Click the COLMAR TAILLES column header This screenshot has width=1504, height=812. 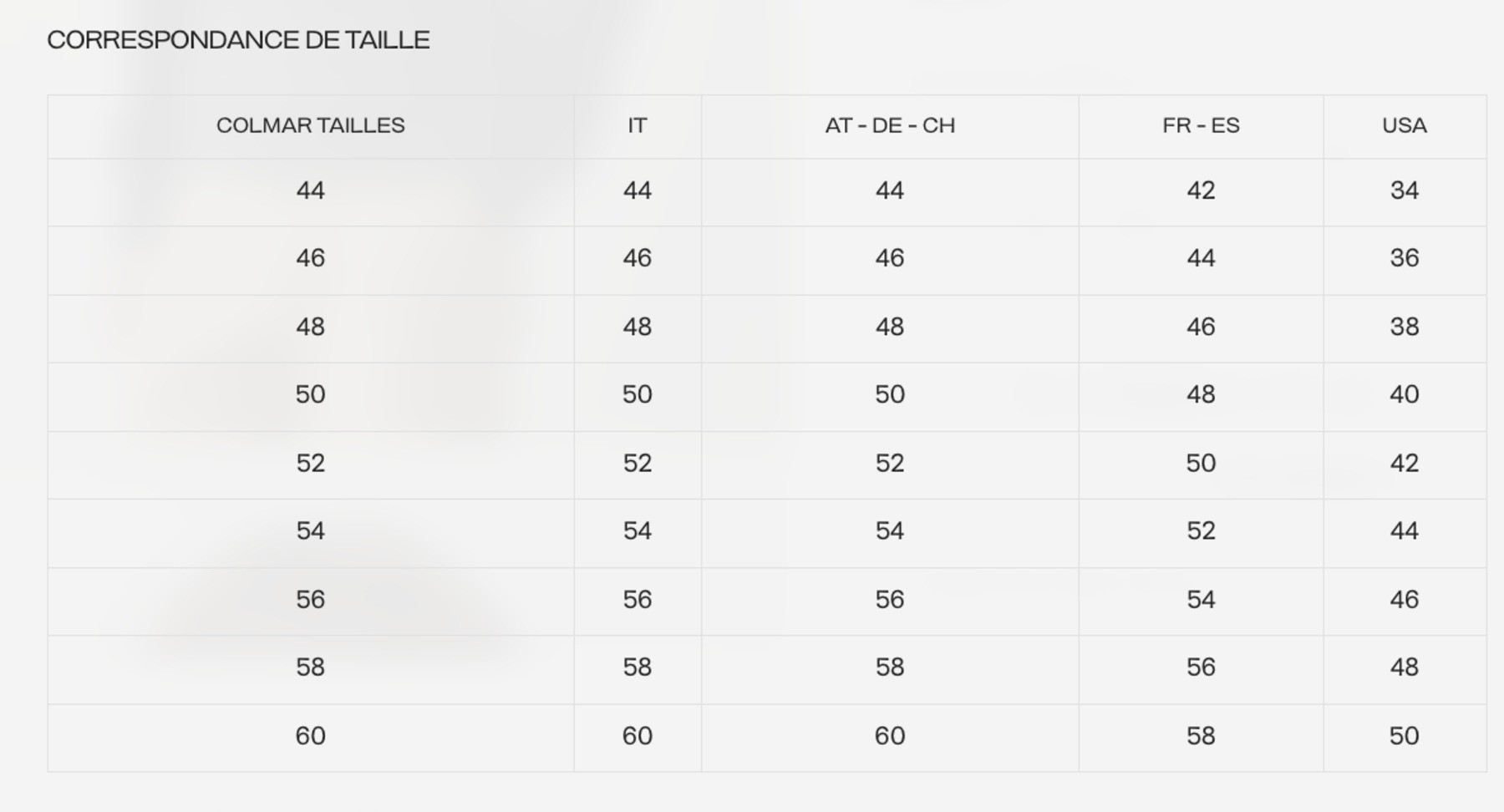coord(310,125)
